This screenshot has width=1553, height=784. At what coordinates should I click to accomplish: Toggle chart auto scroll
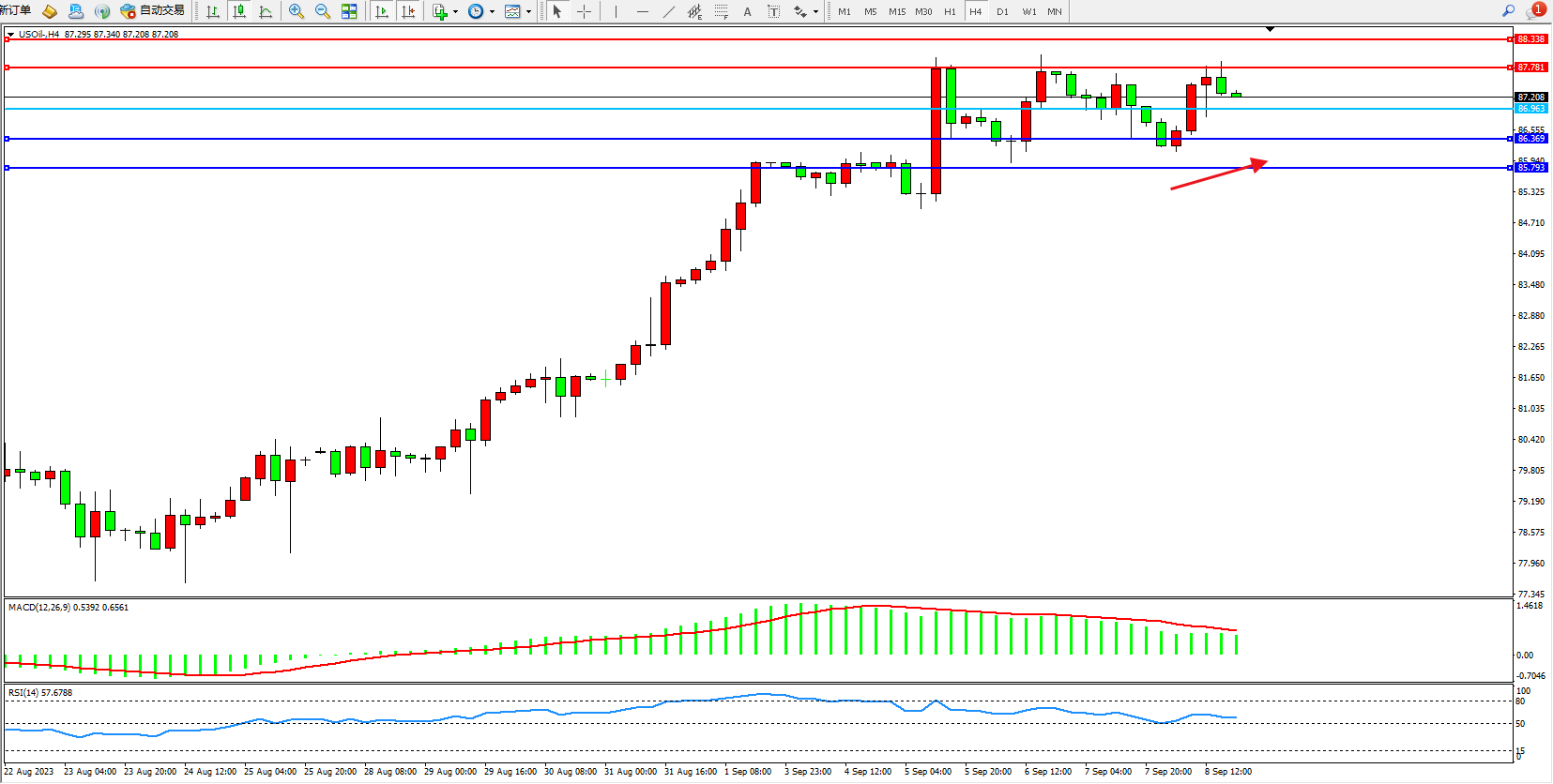point(382,11)
